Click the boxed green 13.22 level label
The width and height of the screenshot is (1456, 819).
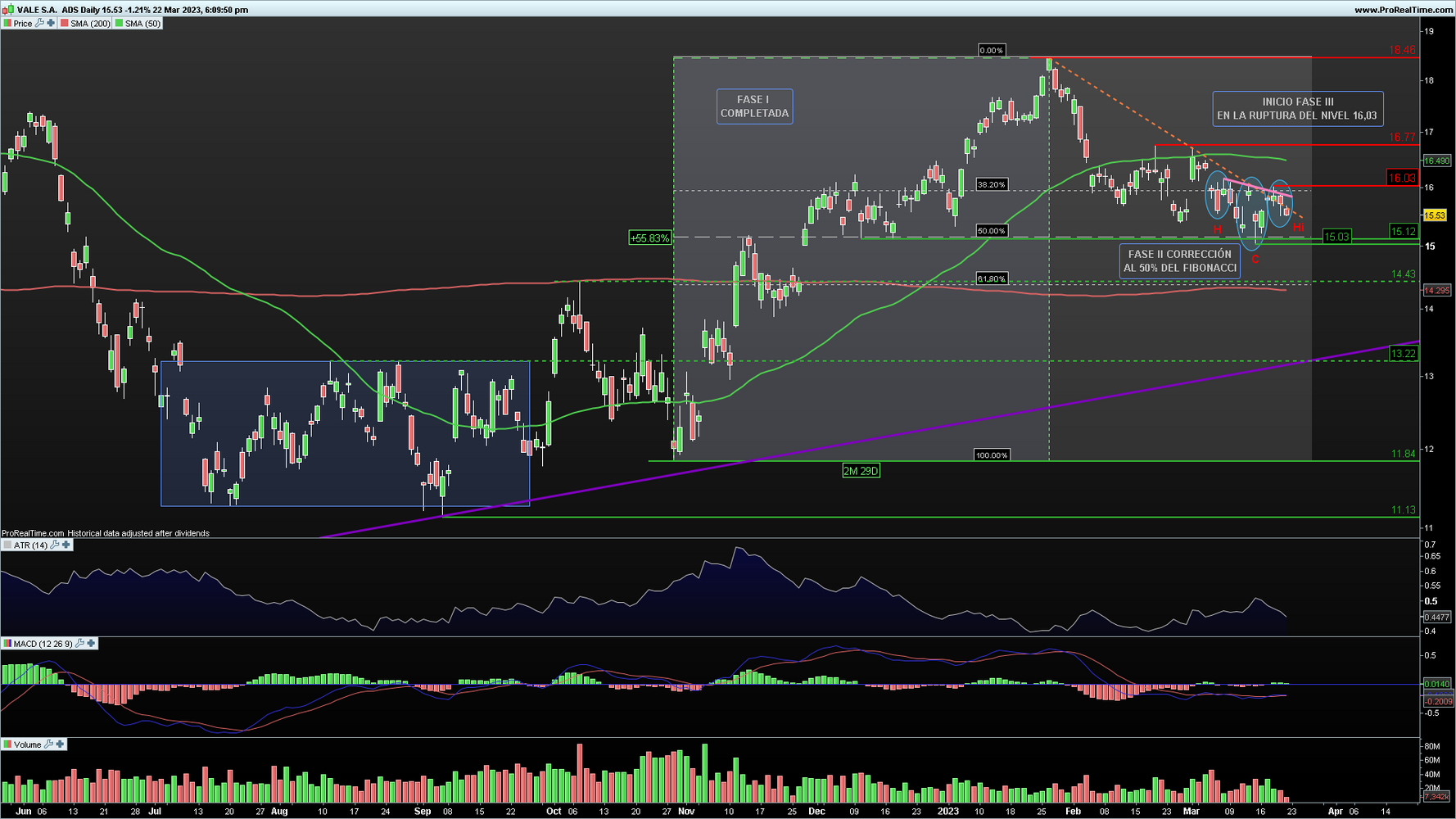pos(1403,354)
